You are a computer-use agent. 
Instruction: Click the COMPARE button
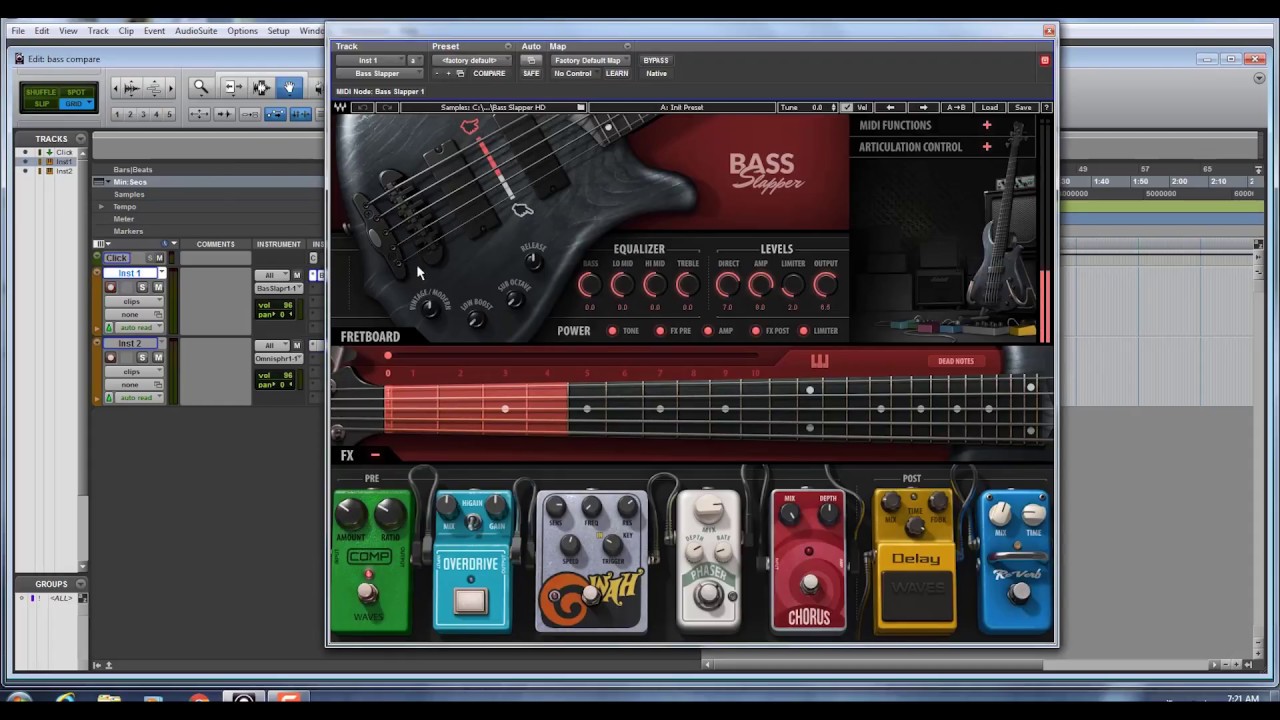click(x=489, y=73)
